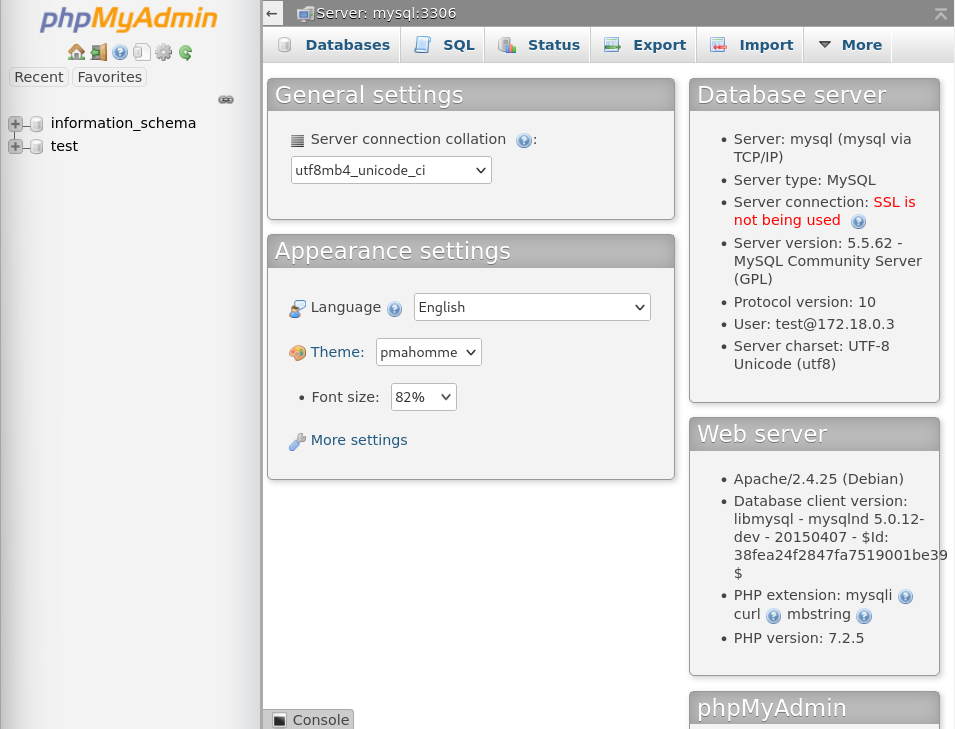Open the SQL tab

point(443,45)
